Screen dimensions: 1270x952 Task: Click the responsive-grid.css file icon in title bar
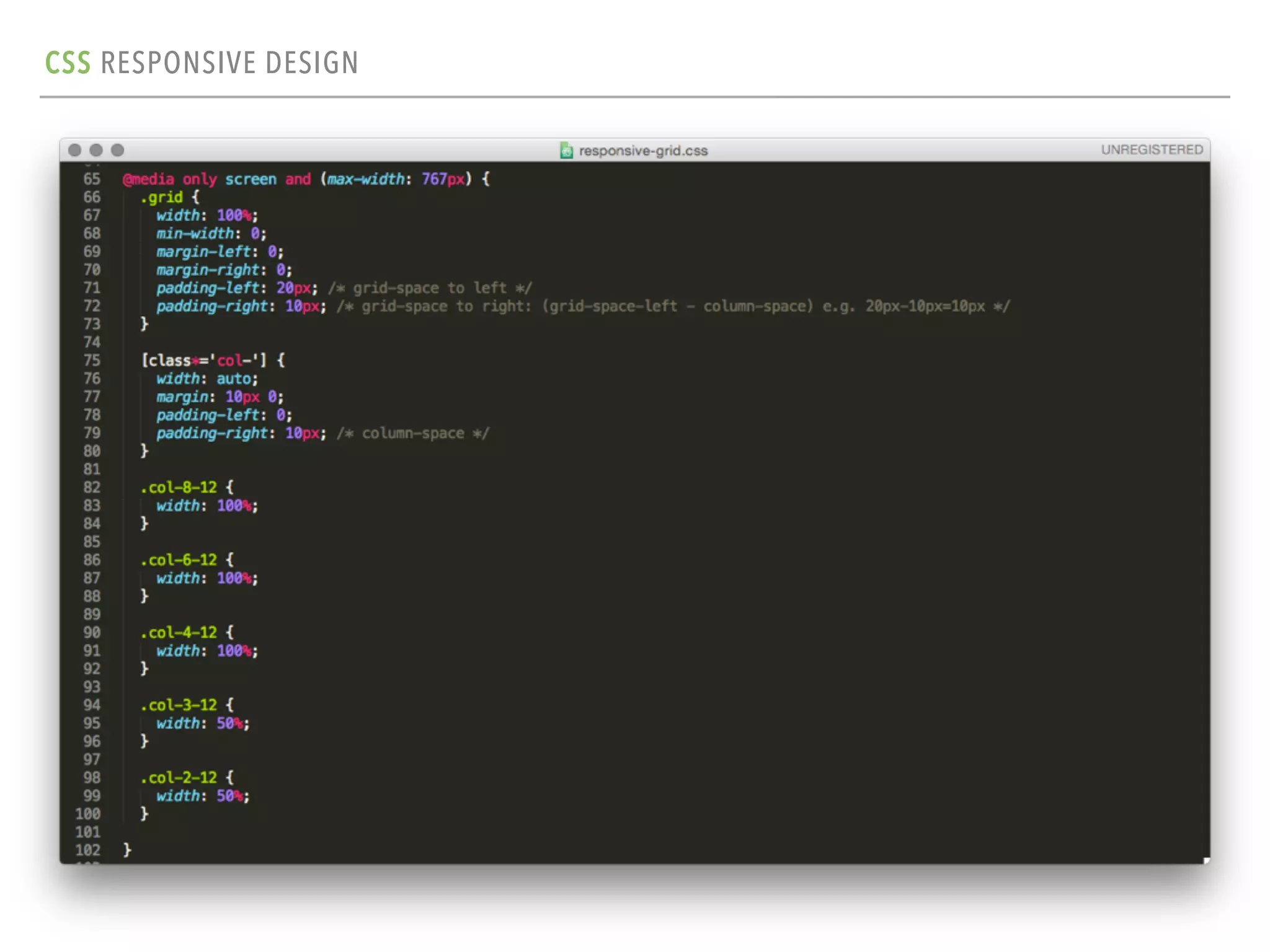coord(566,150)
